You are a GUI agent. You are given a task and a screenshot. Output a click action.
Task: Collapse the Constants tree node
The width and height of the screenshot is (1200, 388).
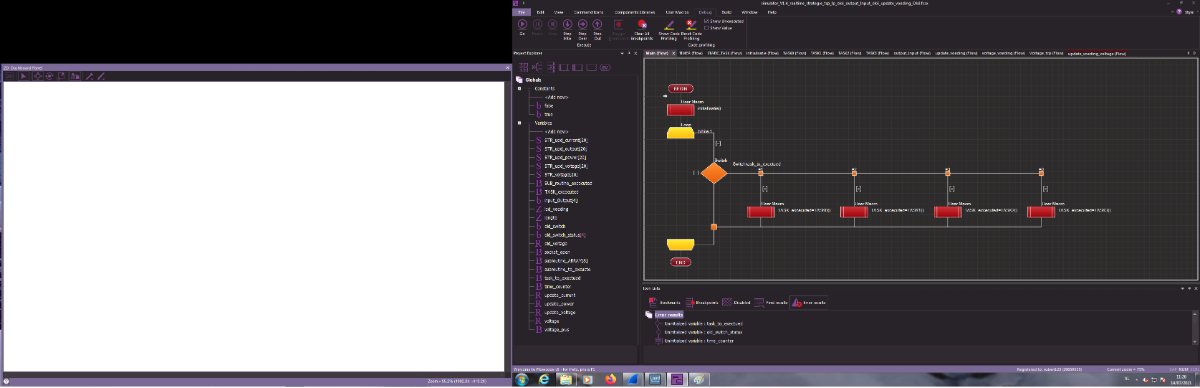pyautogui.click(x=519, y=88)
